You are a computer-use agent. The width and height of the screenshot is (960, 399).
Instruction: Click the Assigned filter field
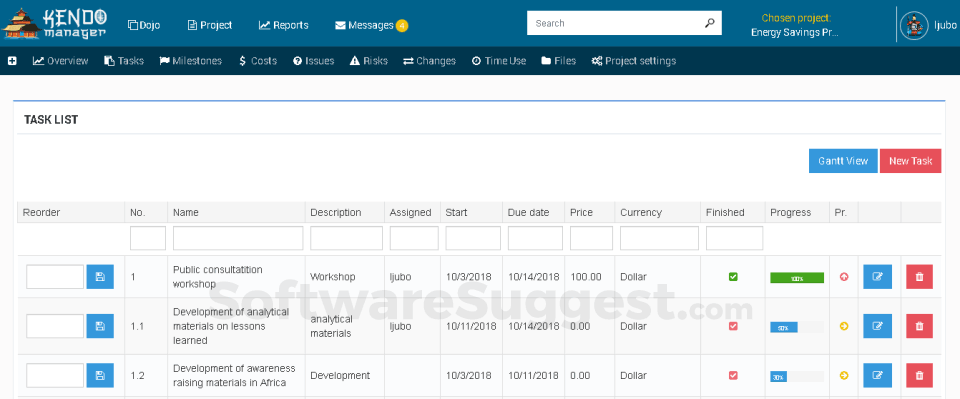coord(414,238)
